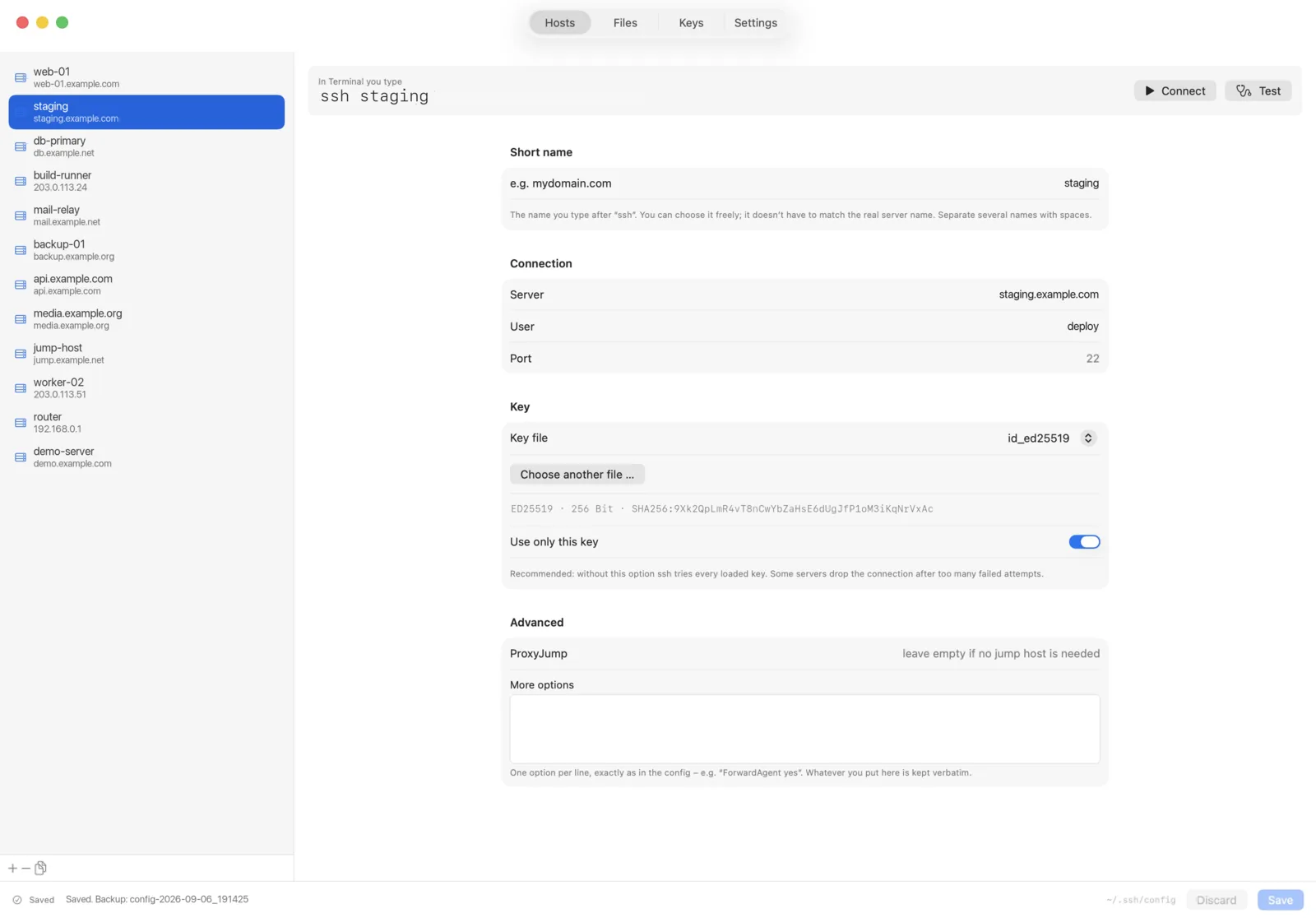Screen dimensions: 1316x918
Task: Add a new host with plus icon
Action: (x=12, y=868)
